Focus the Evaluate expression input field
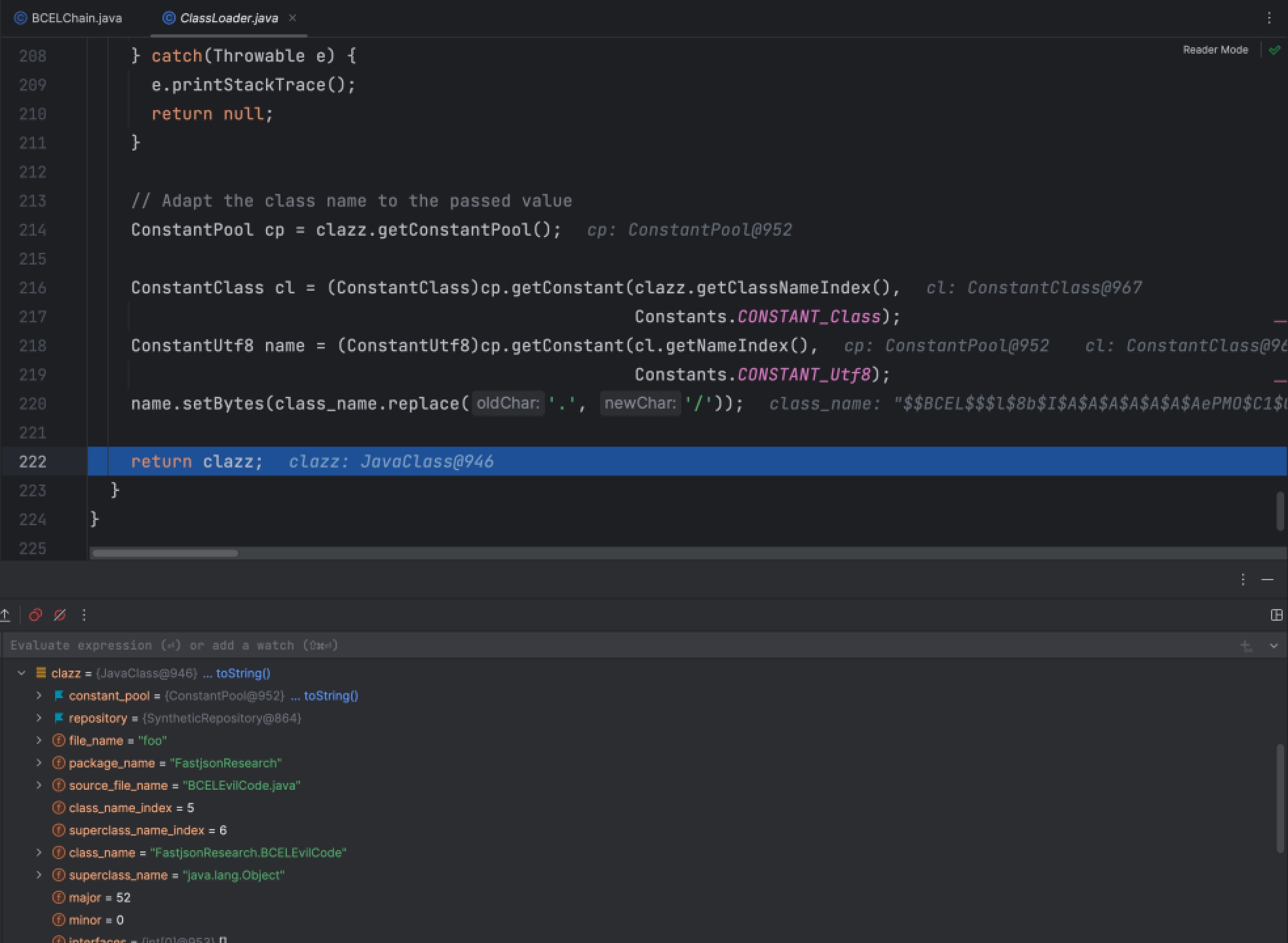This screenshot has width=1288, height=943. coord(616,646)
